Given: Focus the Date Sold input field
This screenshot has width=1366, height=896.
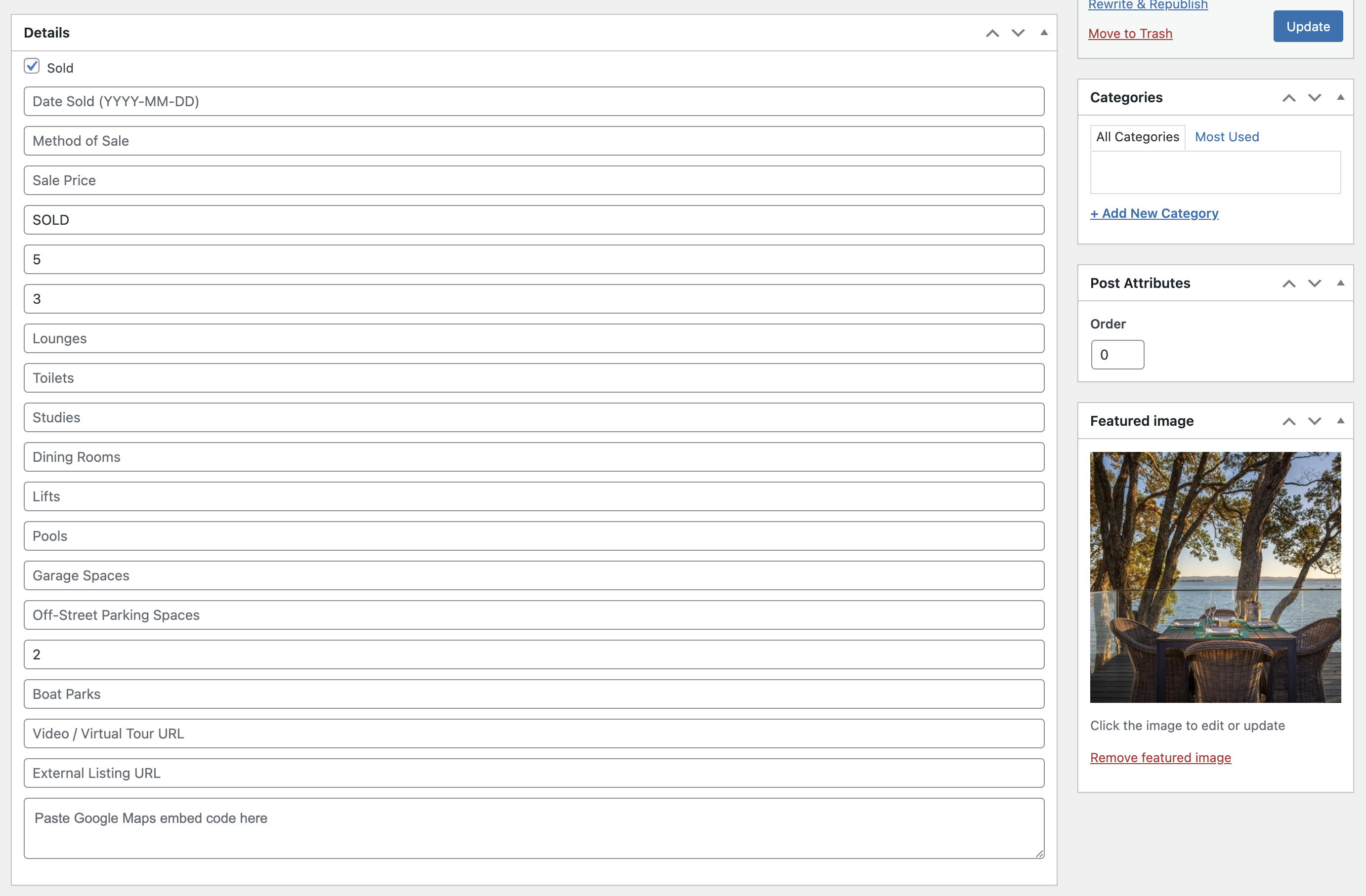Looking at the screenshot, I should (534, 102).
